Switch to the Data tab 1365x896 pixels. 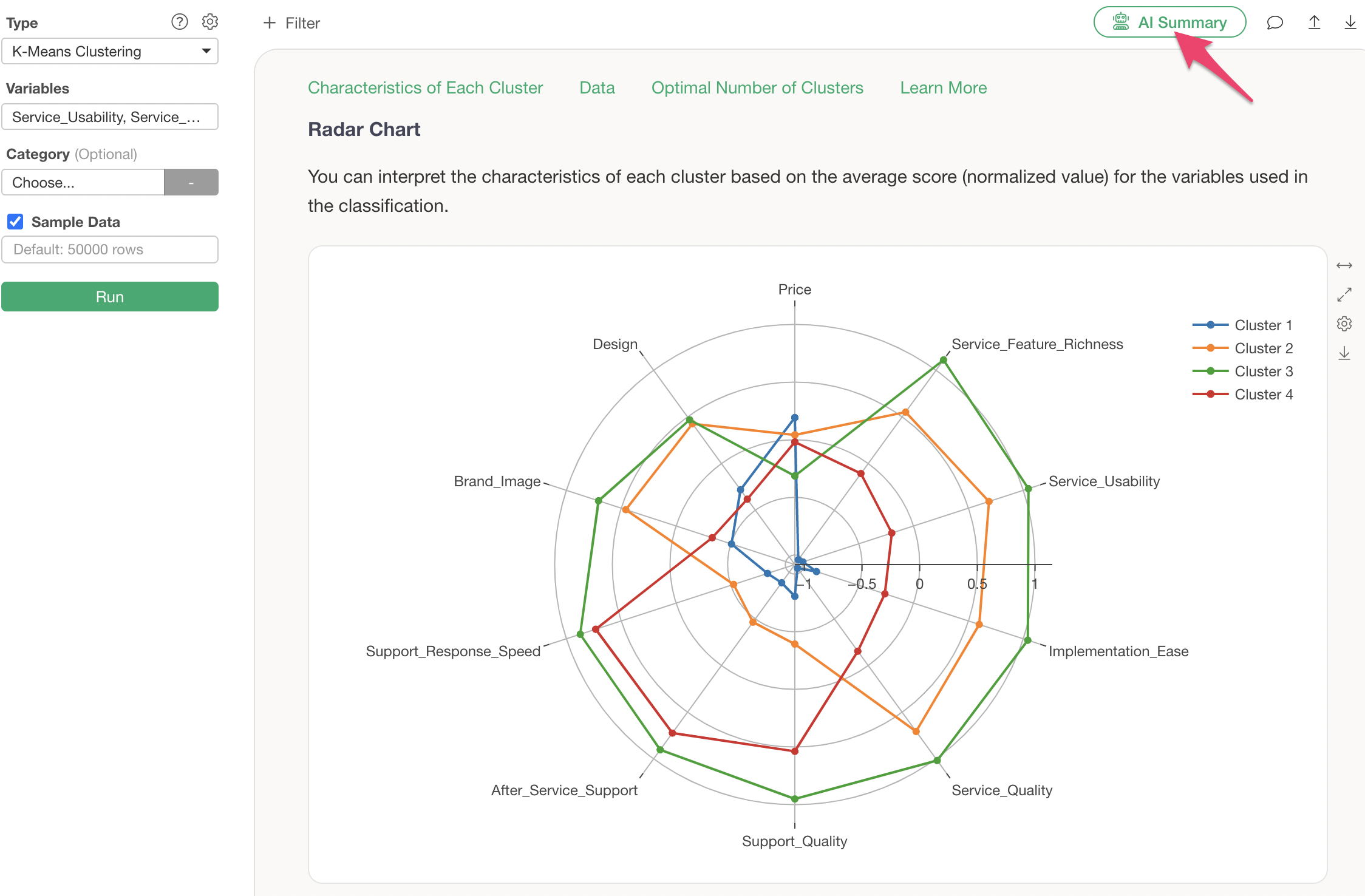pos(597,87)
